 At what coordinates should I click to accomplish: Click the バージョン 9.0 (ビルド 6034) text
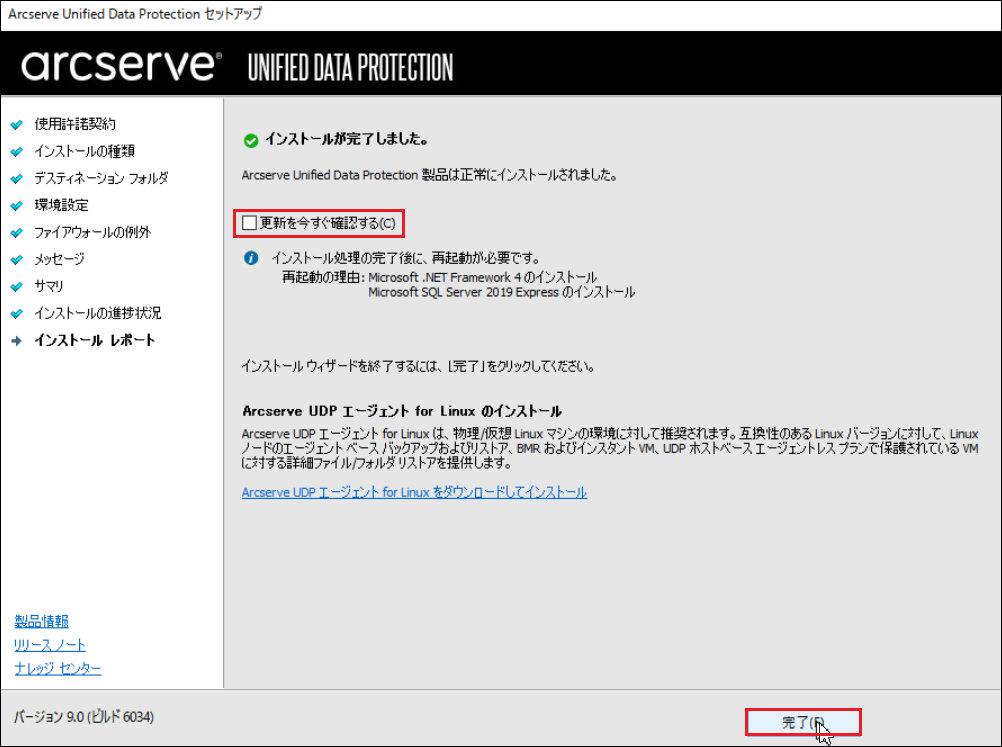pyautogui.click(x=84, y=717)
